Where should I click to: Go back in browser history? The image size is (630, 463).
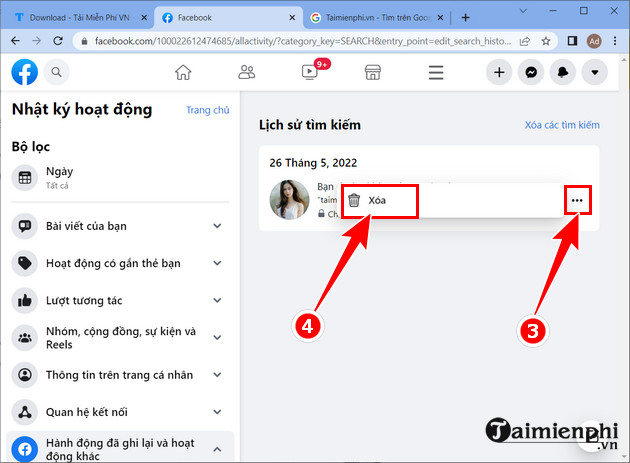(x=15, y=41)
